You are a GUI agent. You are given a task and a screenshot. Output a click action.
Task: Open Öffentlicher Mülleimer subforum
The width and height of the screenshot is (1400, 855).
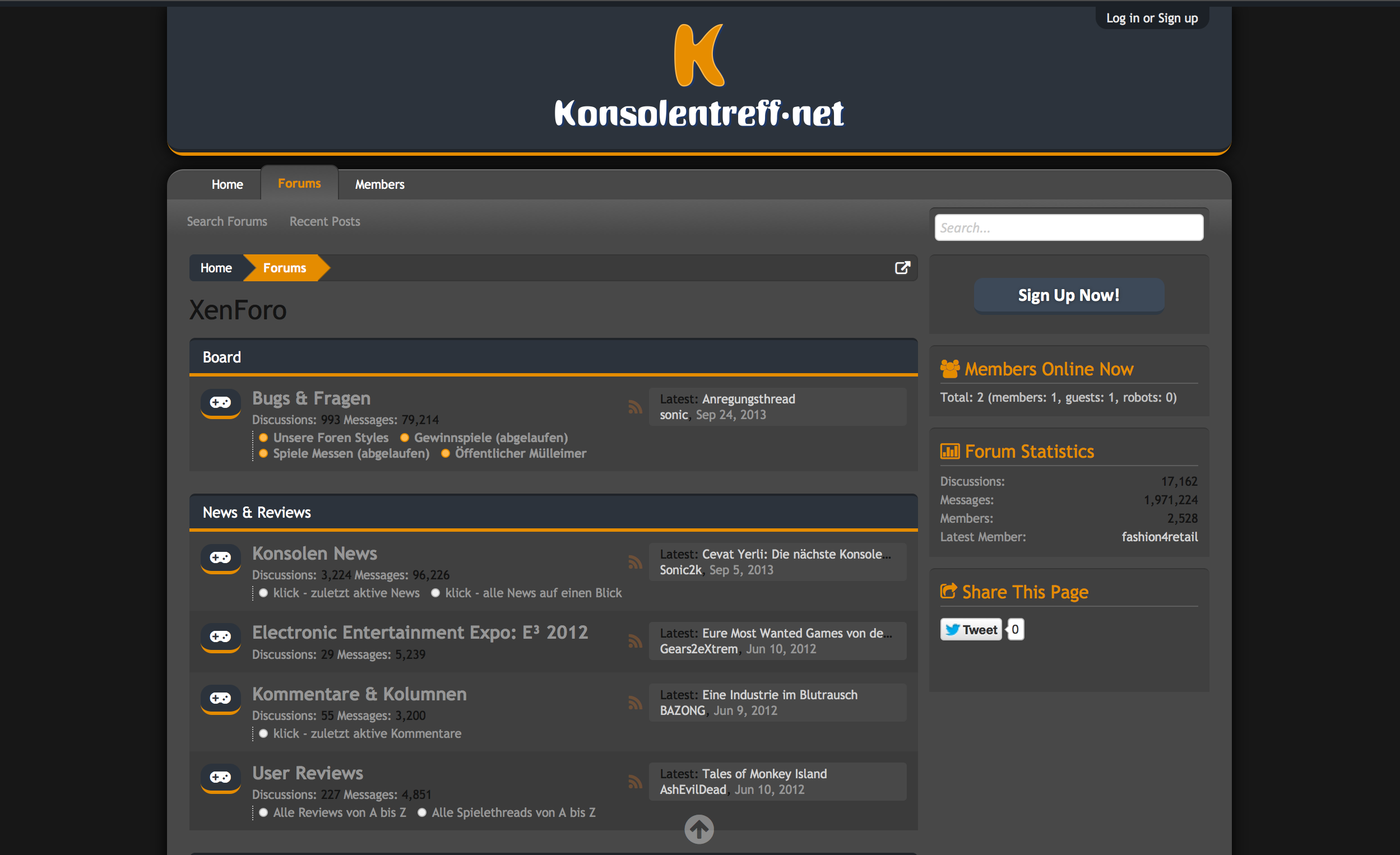(521, 453)
